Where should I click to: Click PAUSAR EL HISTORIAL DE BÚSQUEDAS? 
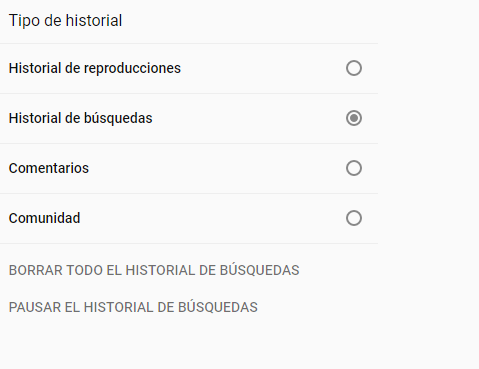point(133,307)
